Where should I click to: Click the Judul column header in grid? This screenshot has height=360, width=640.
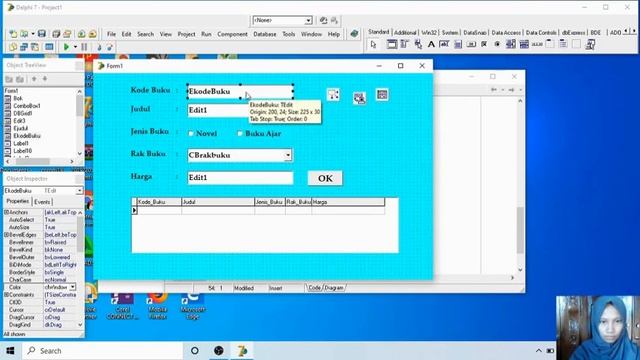click(x=218, y=202)
